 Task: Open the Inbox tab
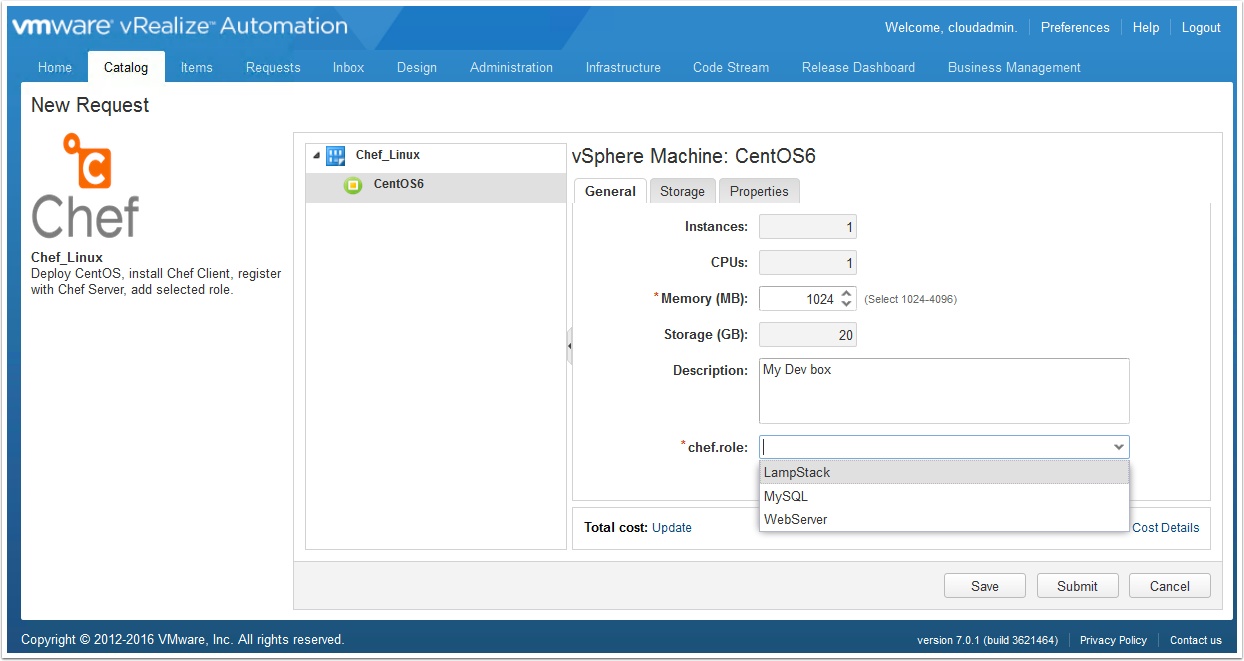[x=348, y=67]
